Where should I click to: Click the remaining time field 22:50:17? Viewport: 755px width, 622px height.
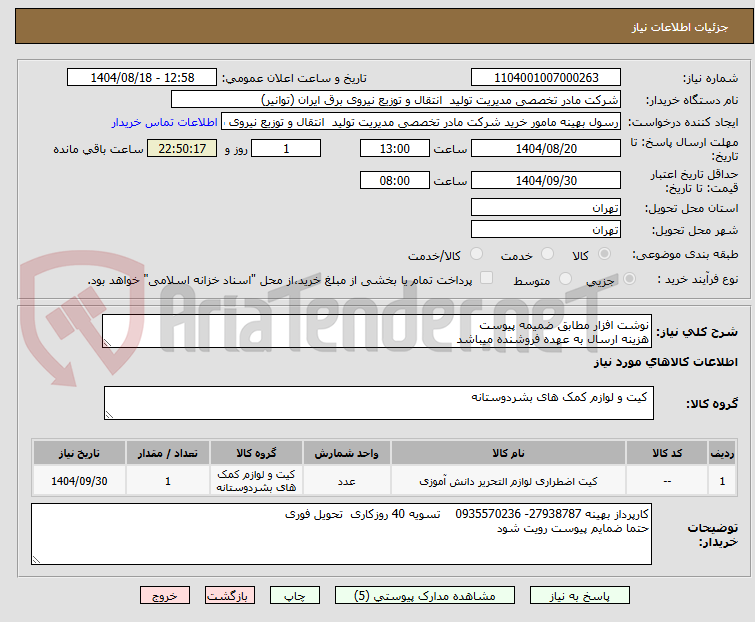182,148
